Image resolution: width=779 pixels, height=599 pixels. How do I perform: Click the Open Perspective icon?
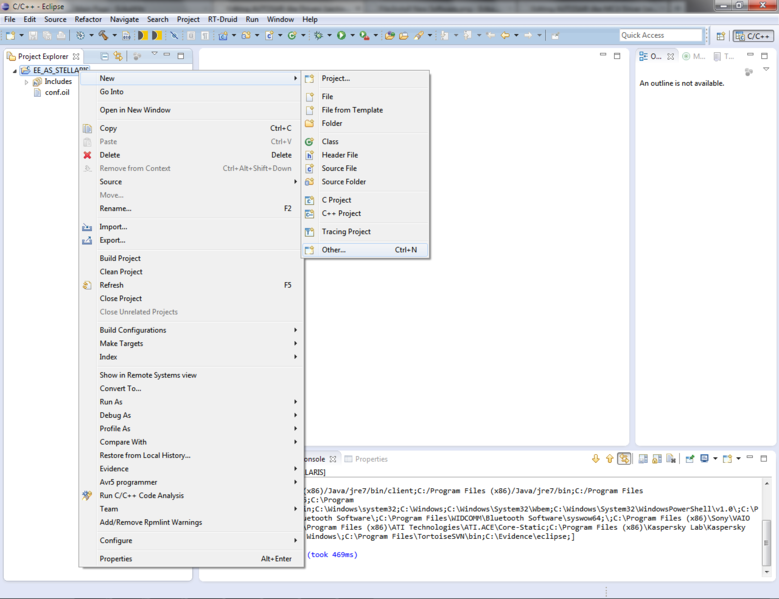tap(720, 36)
